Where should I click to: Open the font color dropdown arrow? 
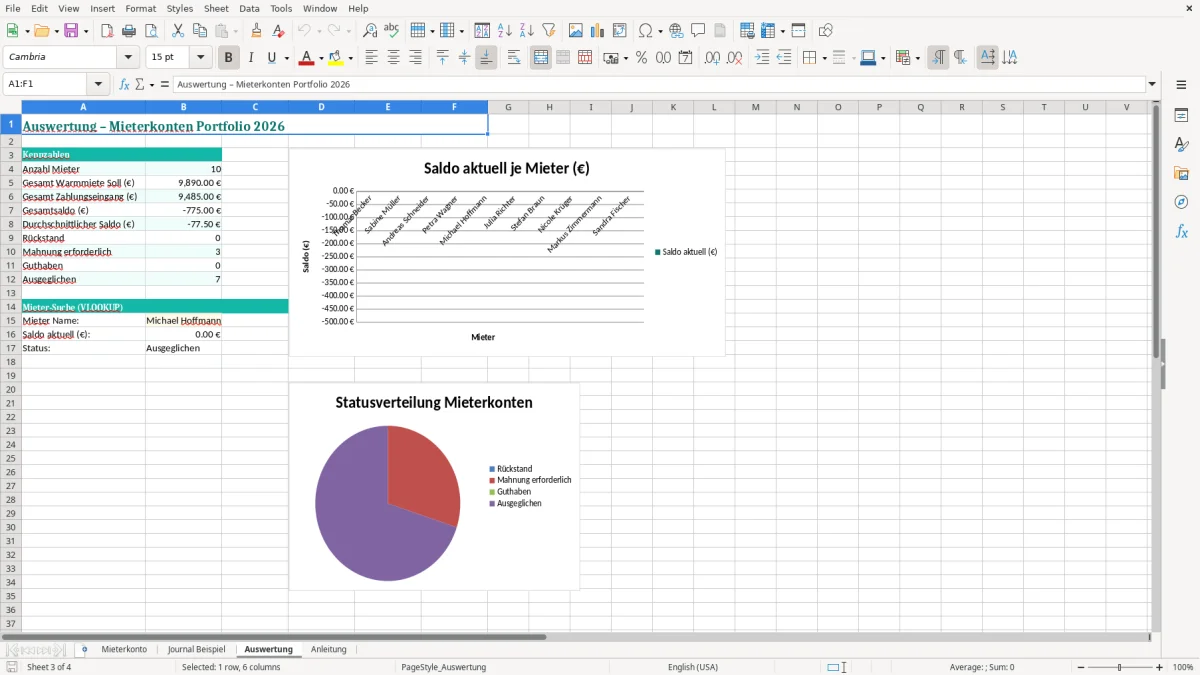point(323,58)
